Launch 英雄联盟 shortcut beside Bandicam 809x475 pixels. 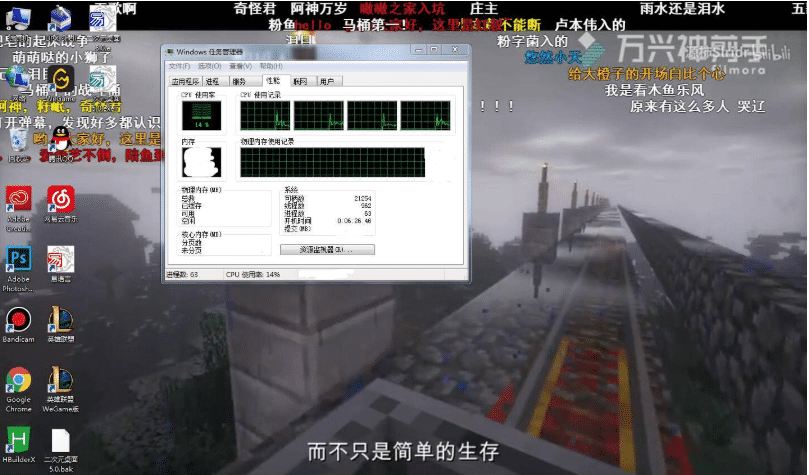coord(60,320)
